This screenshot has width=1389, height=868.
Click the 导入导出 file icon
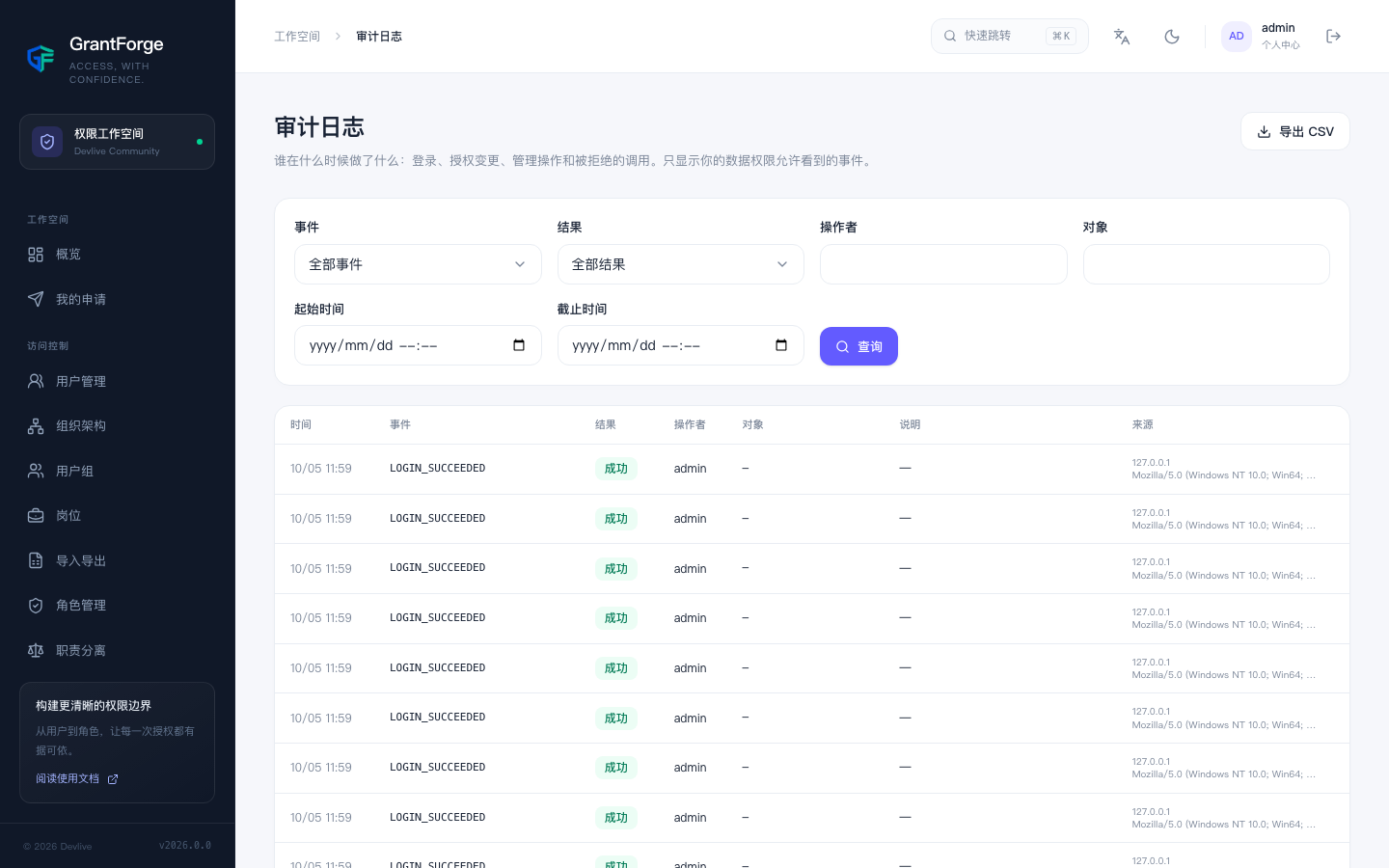pyautogui.click(x=36, y=560)
